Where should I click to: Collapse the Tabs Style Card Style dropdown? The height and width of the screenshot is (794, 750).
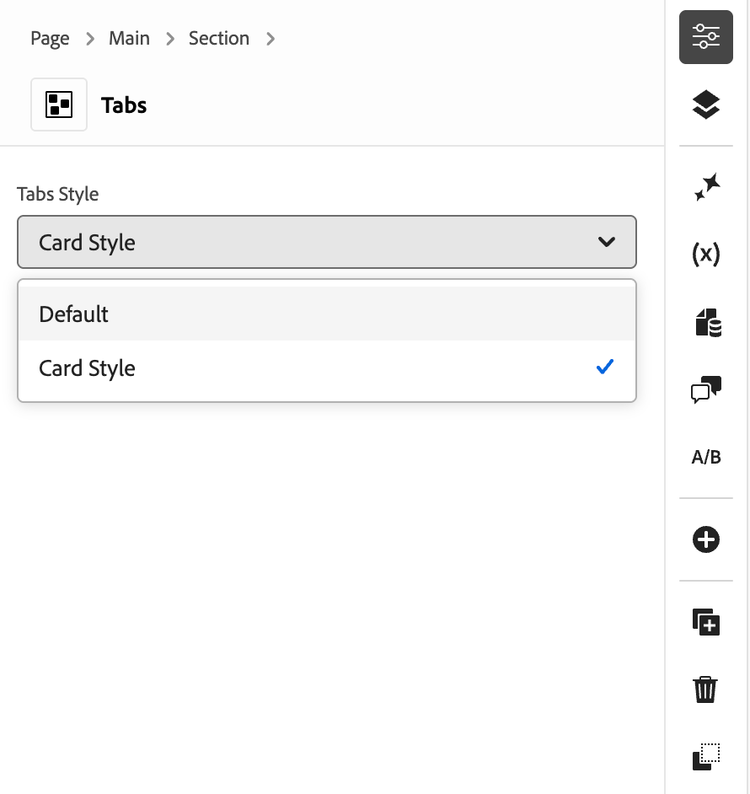click(x=326, y=242)
